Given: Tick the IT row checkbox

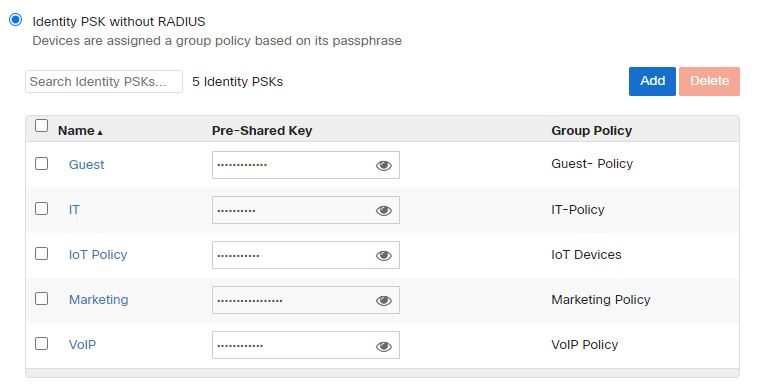Looking at the screenshot, I should [x=42, y=208].
